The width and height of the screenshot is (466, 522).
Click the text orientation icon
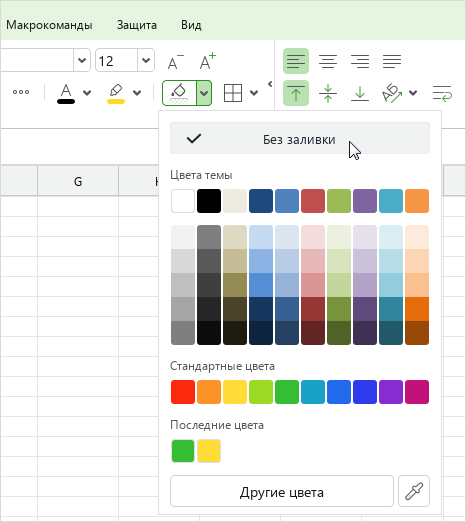(x=392, y=93)
